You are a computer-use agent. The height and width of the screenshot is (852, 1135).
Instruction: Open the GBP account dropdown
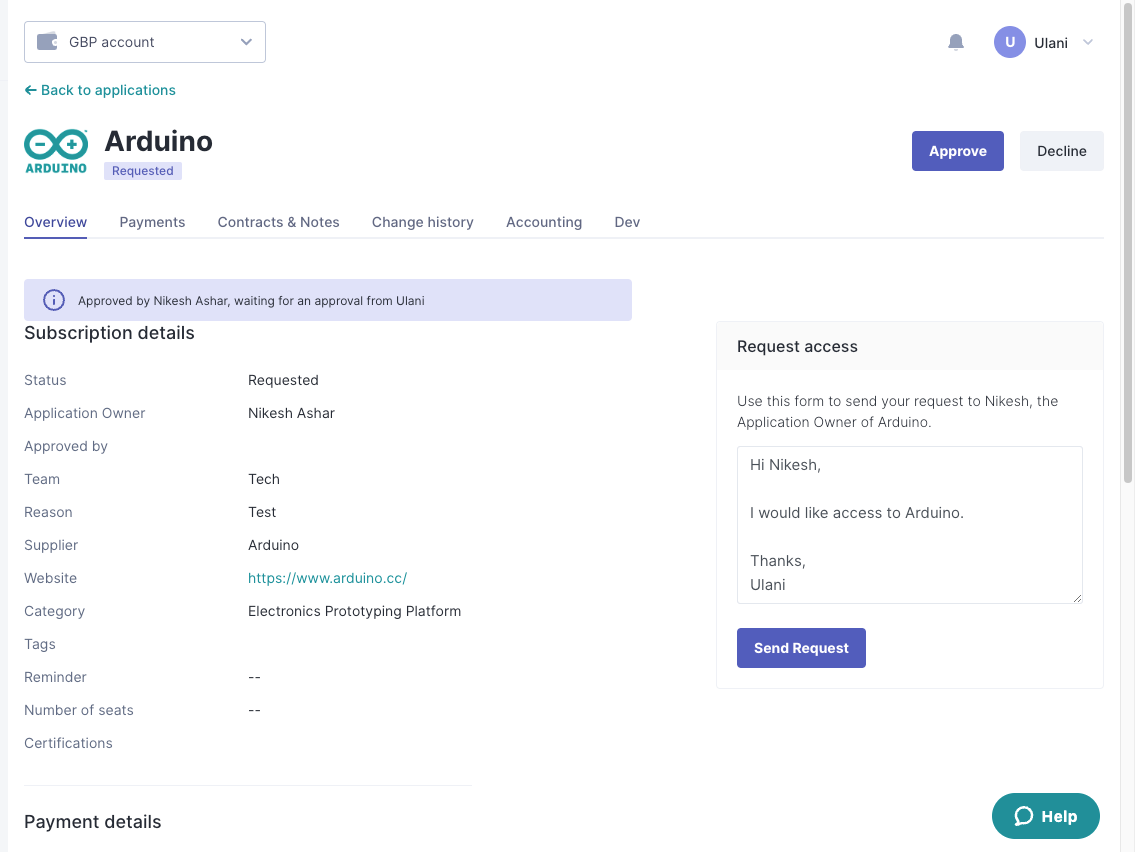pos(145,42)
